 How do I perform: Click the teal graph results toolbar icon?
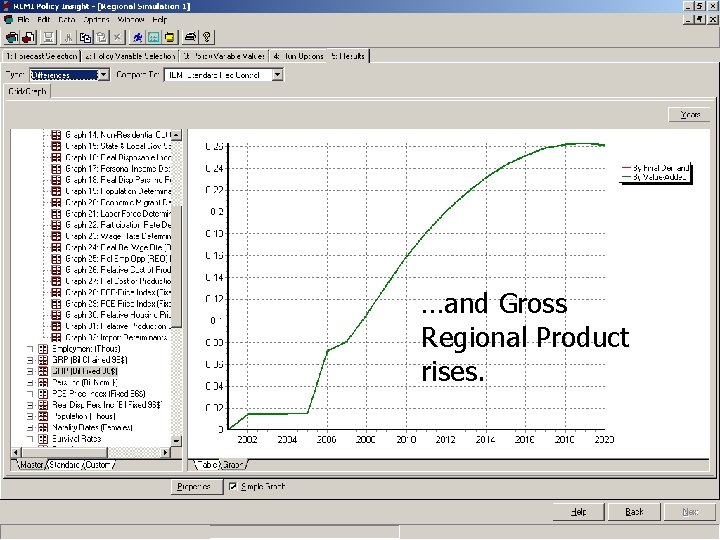click(x=153, y=37)
